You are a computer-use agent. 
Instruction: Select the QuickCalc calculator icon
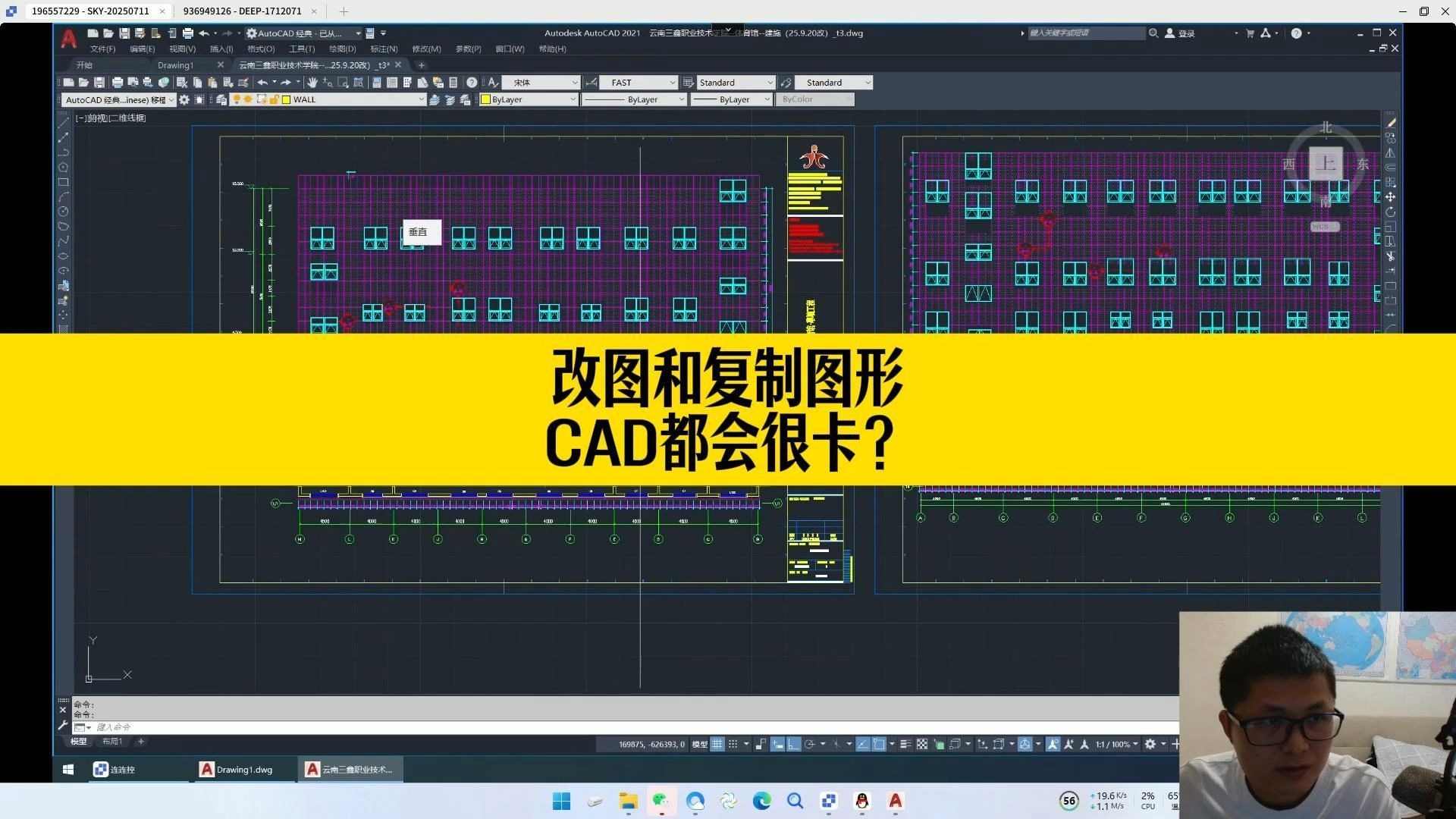point(452,82)
